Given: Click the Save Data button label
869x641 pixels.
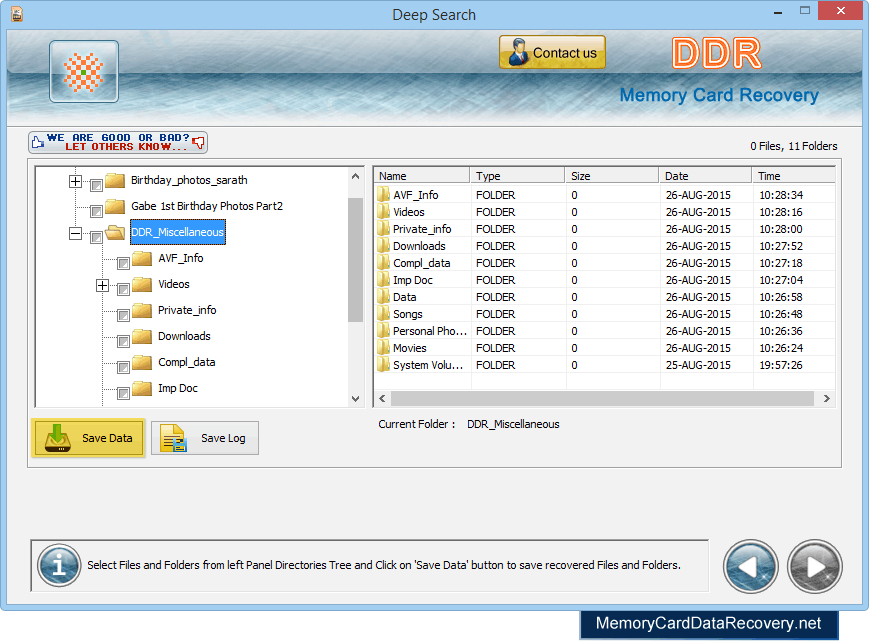Looking at the screenshot, I should 107,438.
